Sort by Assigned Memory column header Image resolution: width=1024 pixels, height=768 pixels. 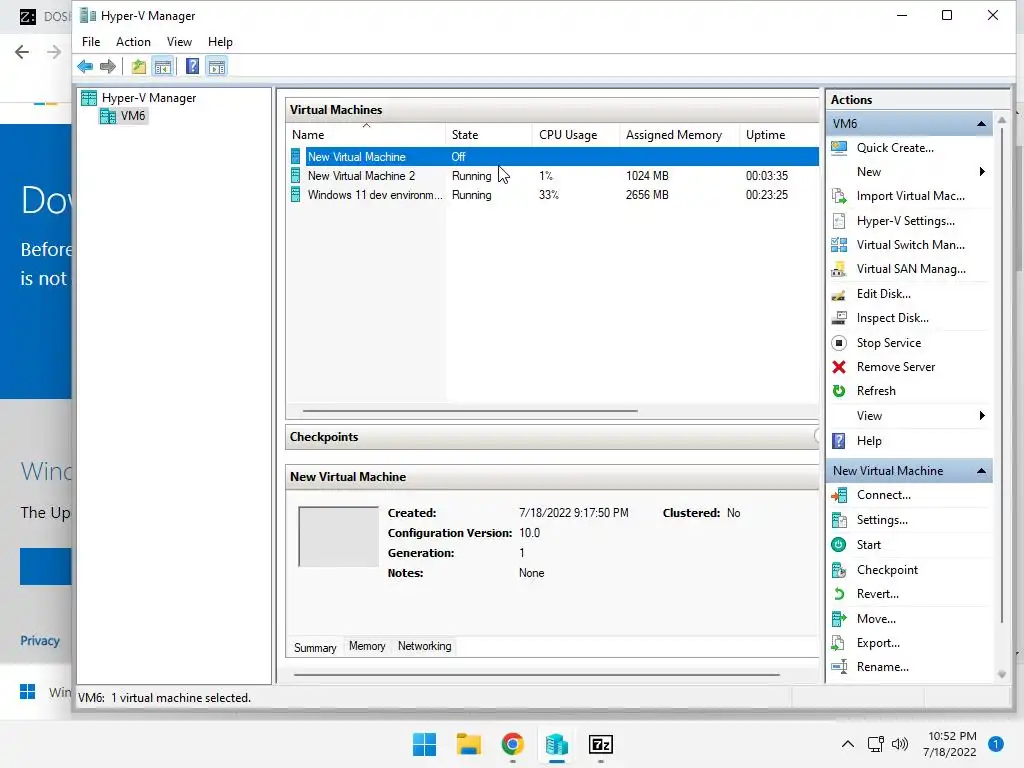point(679,135)
